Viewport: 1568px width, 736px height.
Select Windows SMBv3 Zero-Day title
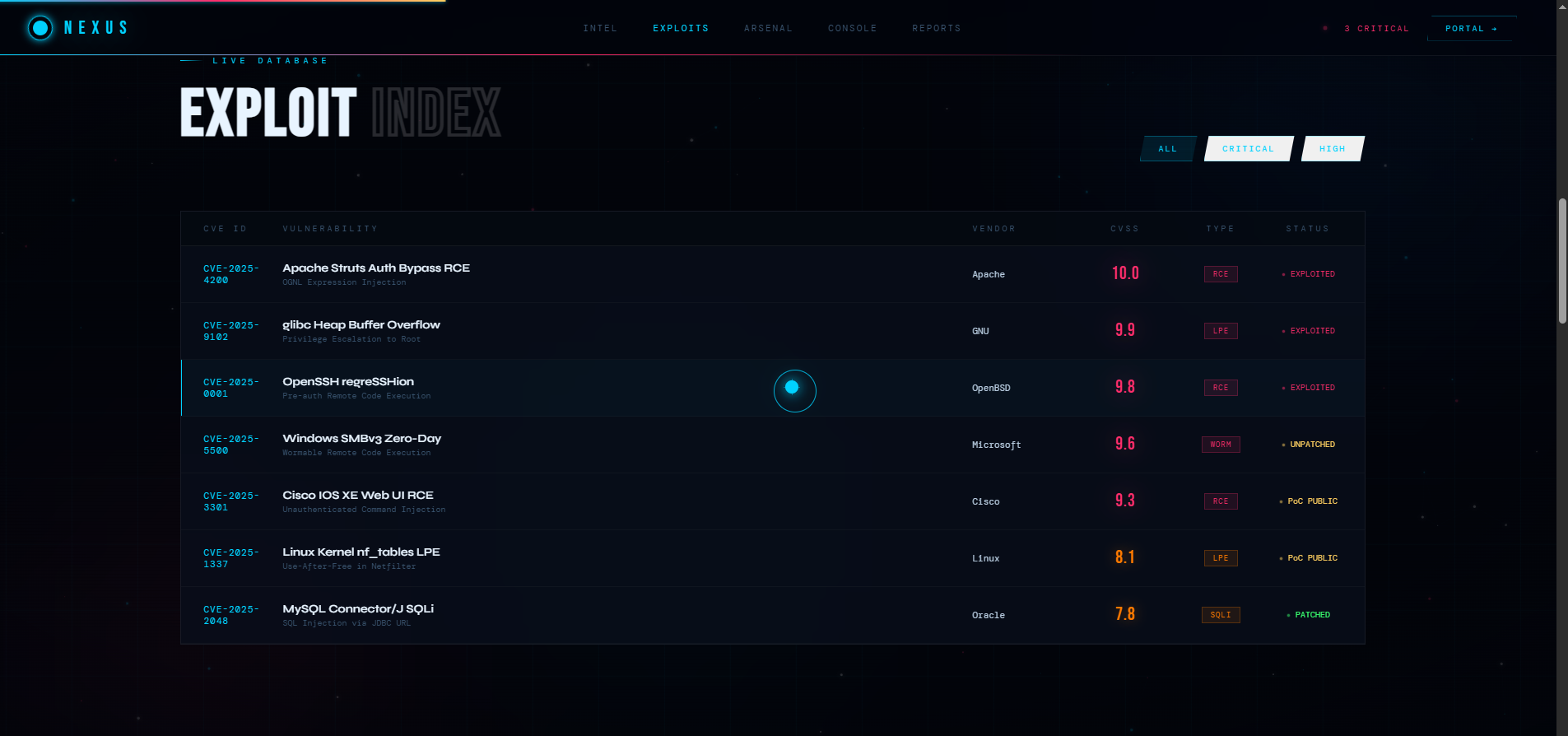point(362,439)
